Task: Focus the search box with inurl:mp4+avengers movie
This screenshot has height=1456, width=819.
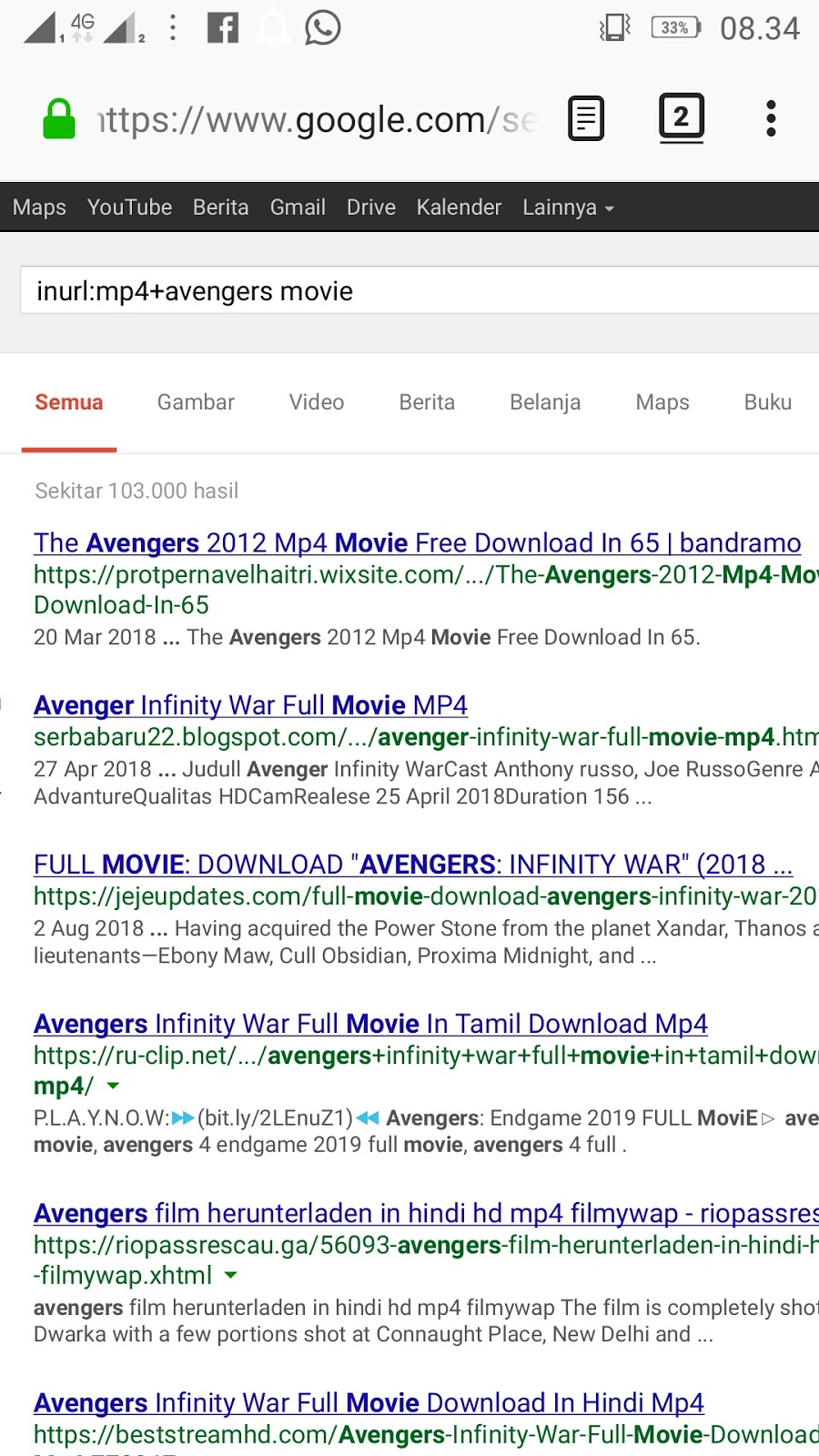Action: pyautogui.click(x=420, y=291)
